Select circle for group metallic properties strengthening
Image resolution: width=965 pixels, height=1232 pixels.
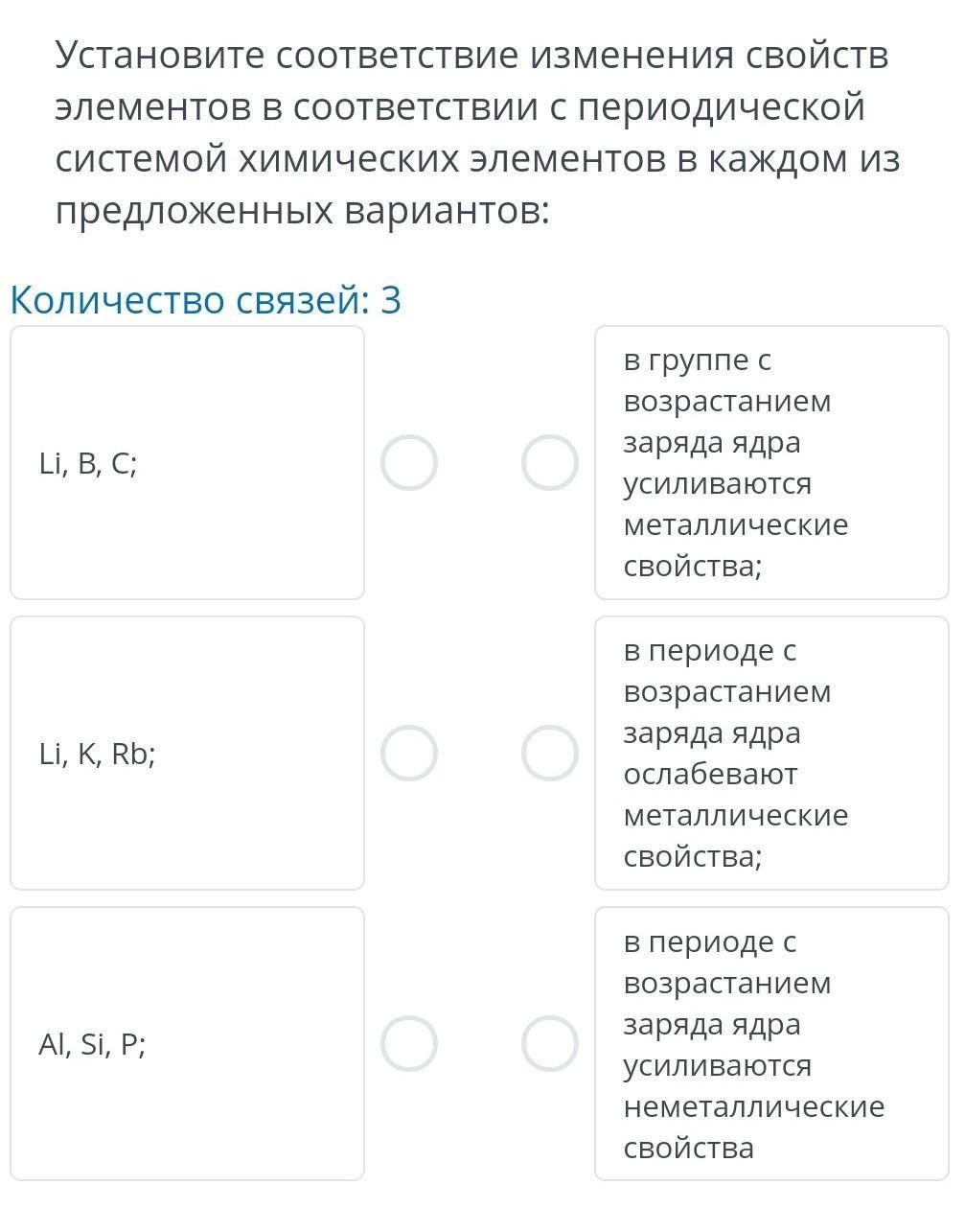pos(550,463)
